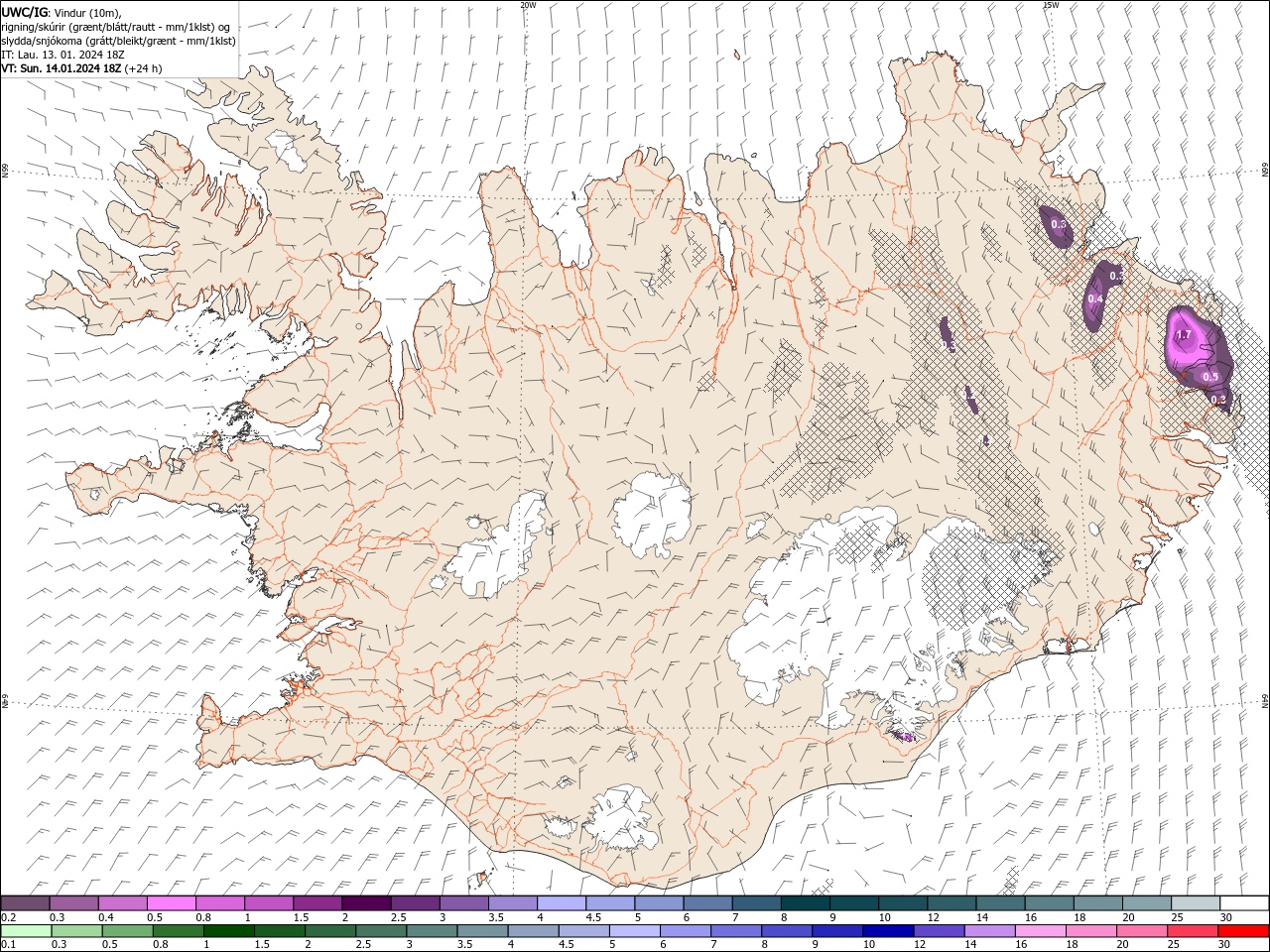This screenshot has width=1270, height=952.
Task: Click the bright pink 0.5–0.8 swatch in the top legend row
Action: point(171,903)
